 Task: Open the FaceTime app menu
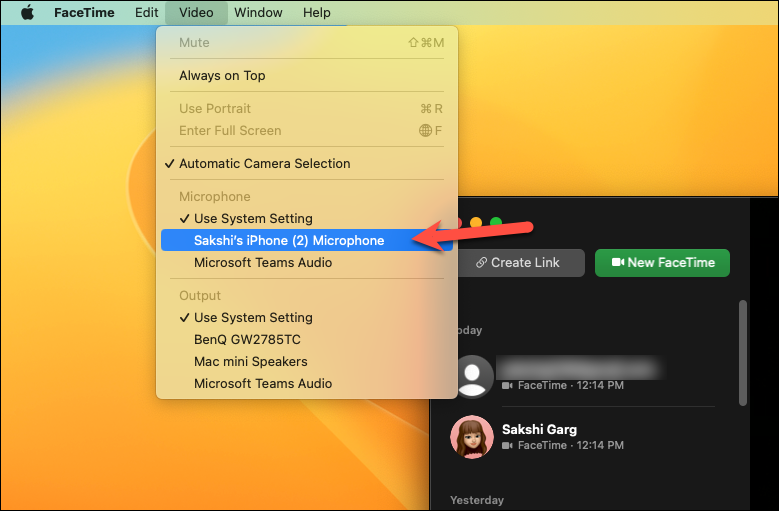point(84,12)
